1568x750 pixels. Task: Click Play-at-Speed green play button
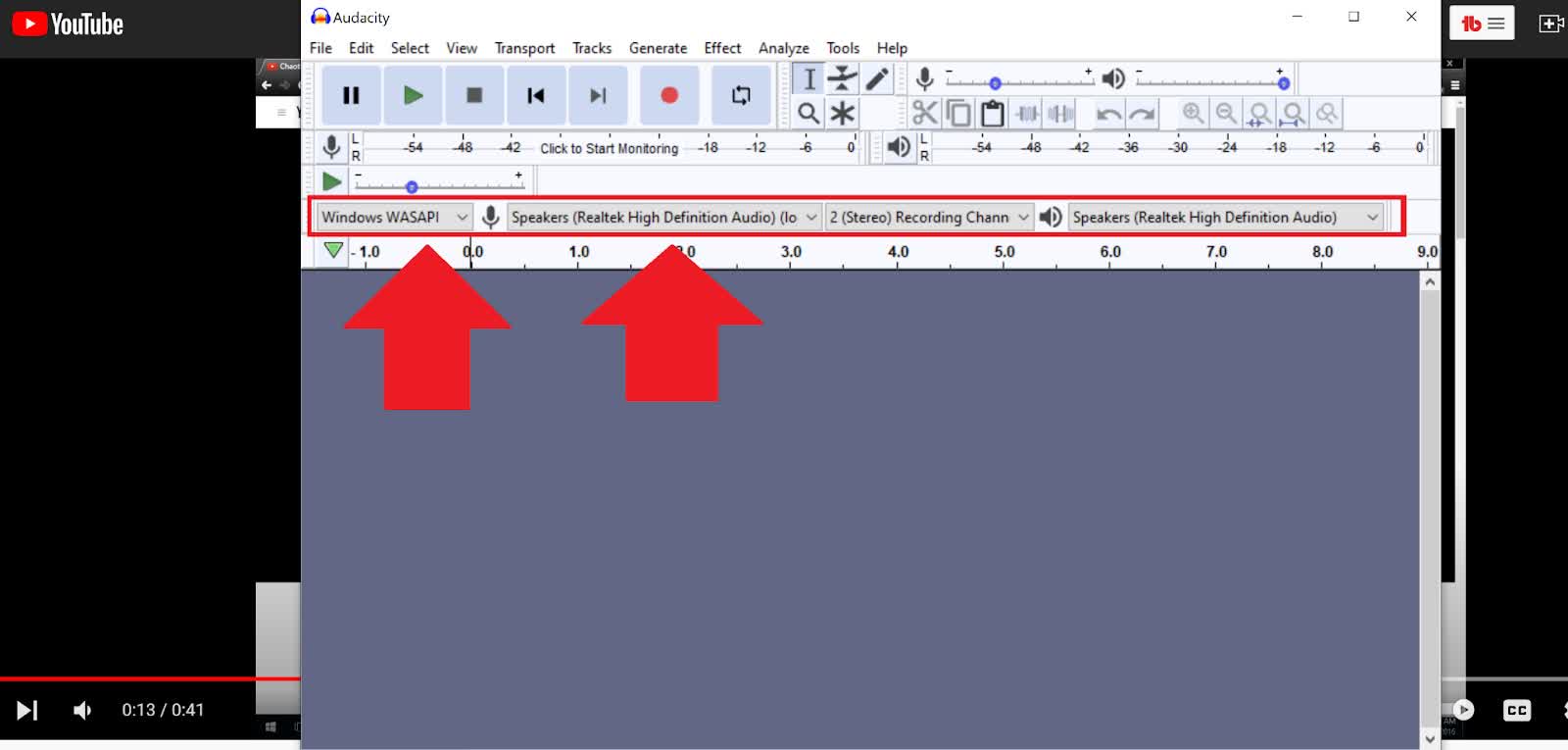(x=332, y=181)
